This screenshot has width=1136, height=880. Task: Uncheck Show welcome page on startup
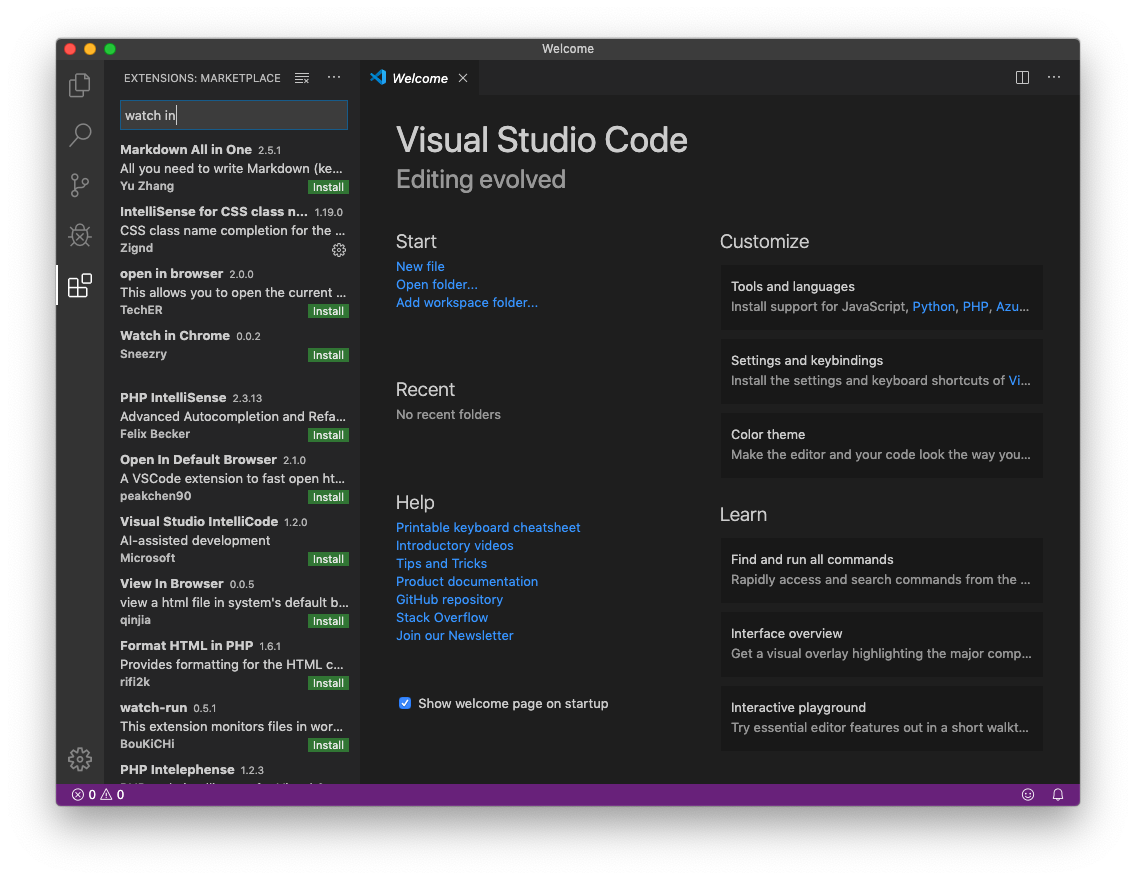405,703
